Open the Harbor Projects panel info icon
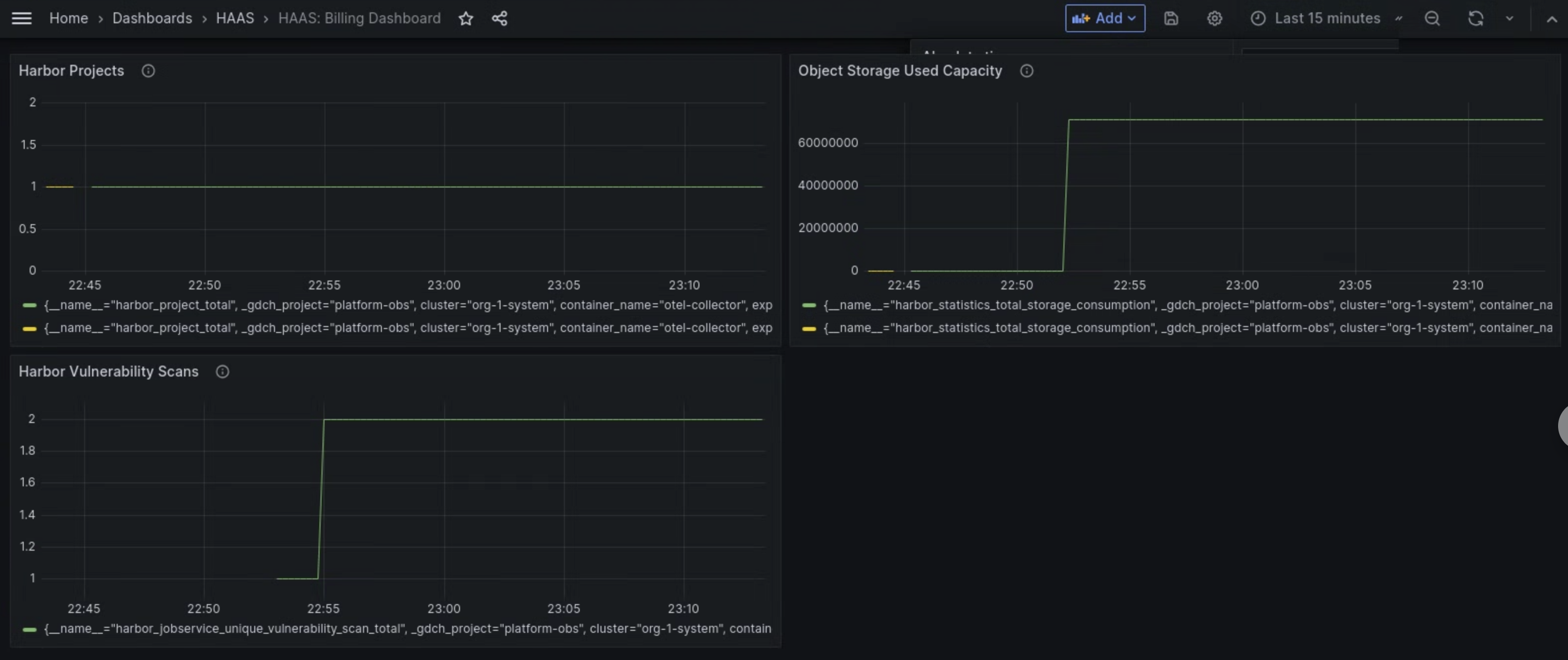1568x660 pixels. 147,71
